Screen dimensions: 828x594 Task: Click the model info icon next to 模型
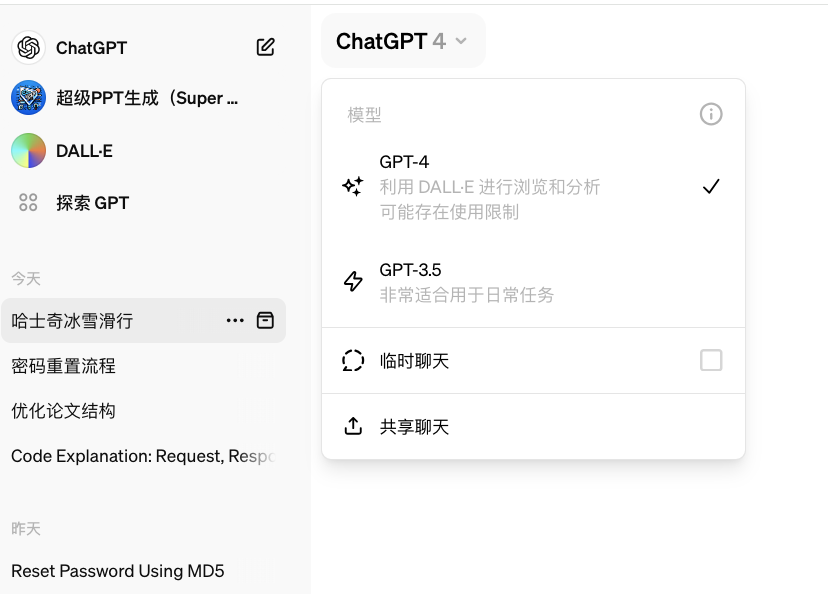pyautogui.click(x=710, y=114)
